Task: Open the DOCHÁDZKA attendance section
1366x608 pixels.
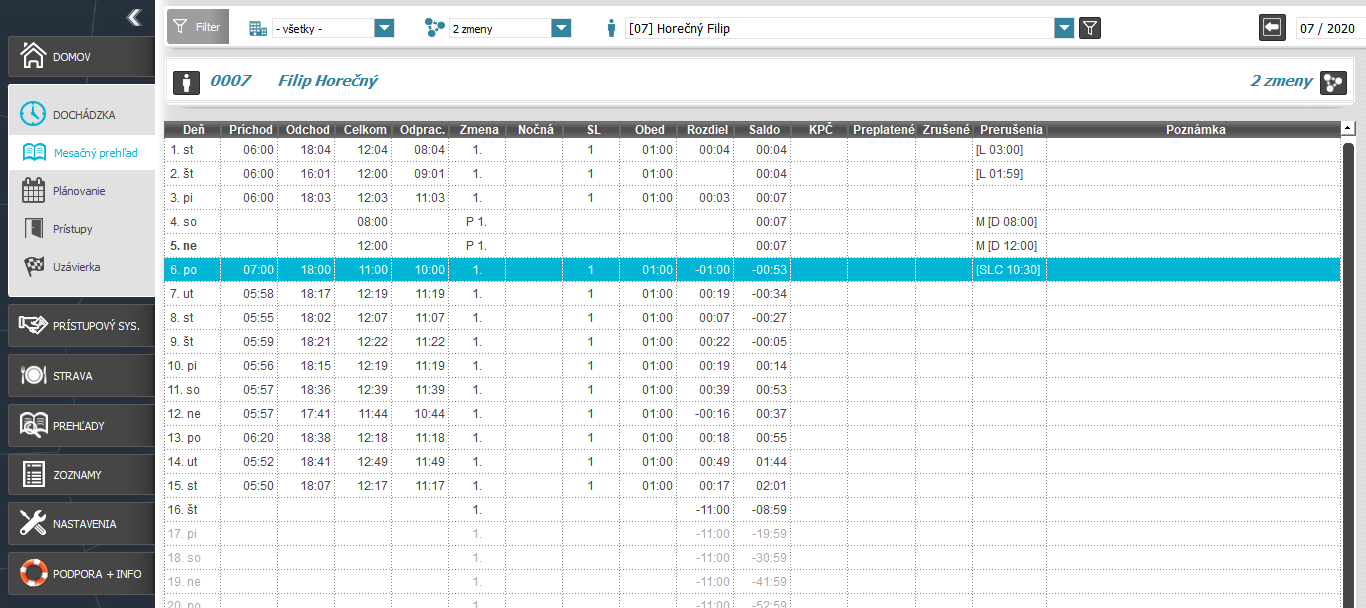Action: coord(83,114)
